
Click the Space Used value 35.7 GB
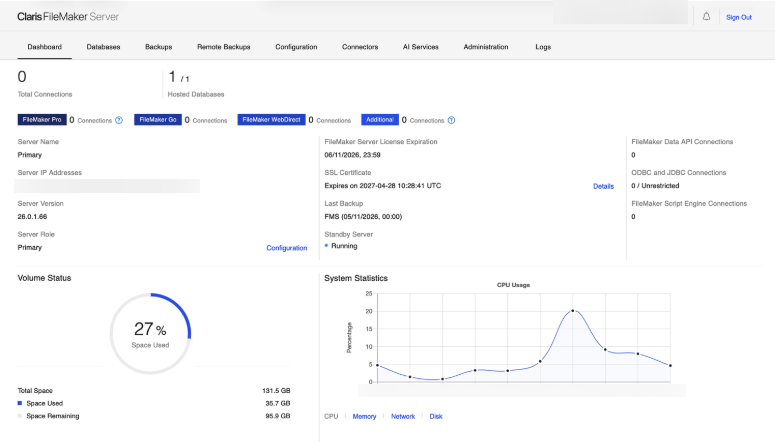pyautogui.click(x=278, y=403)
